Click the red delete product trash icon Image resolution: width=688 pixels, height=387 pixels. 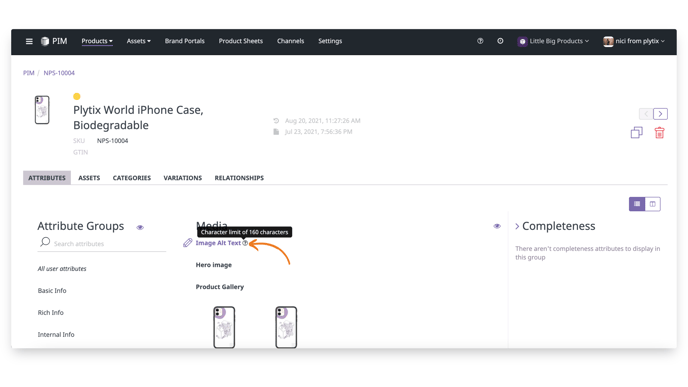point(659,133)
